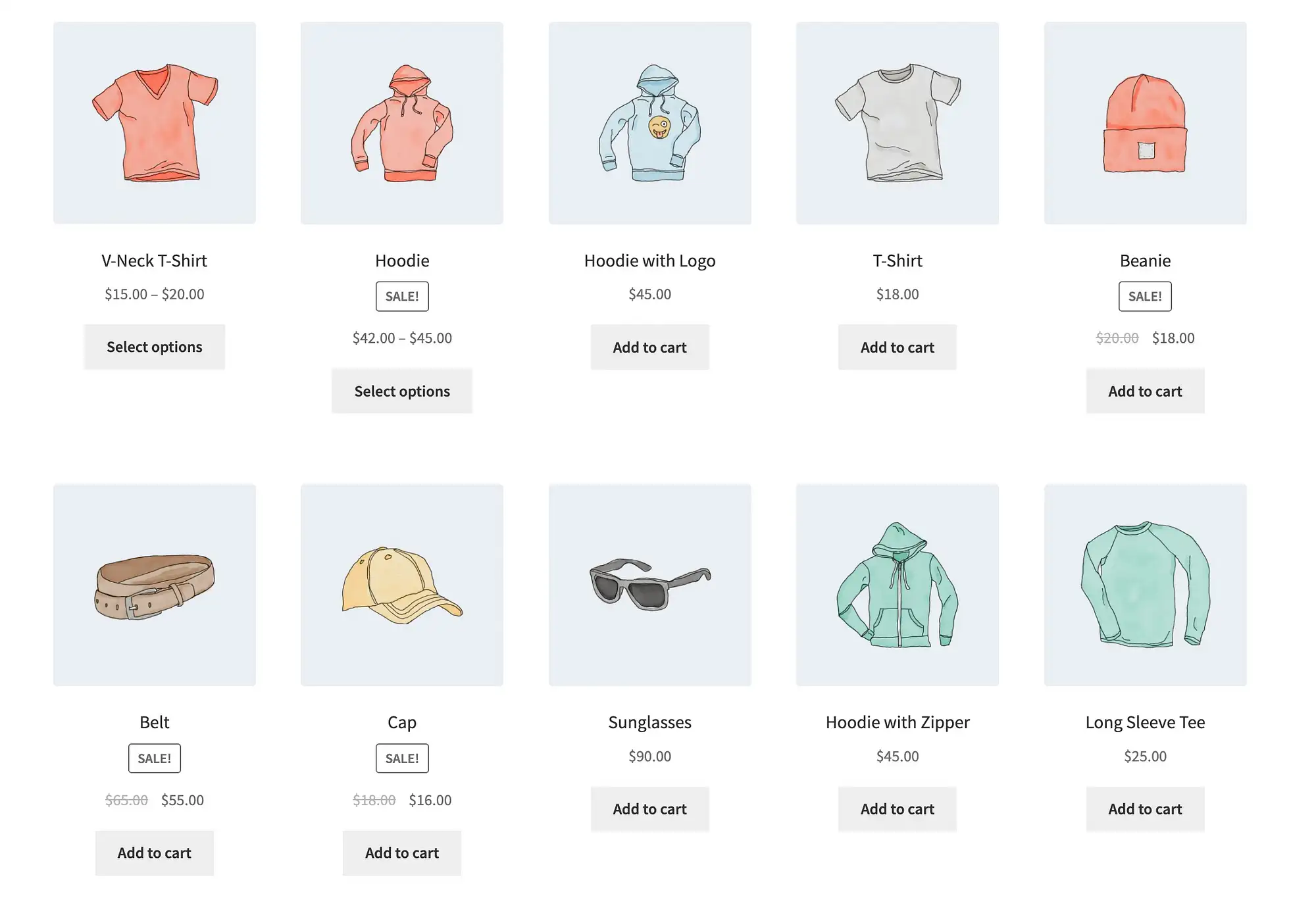
Task: Select options for Hoodie on sale
Action: [x=401, y=390]
